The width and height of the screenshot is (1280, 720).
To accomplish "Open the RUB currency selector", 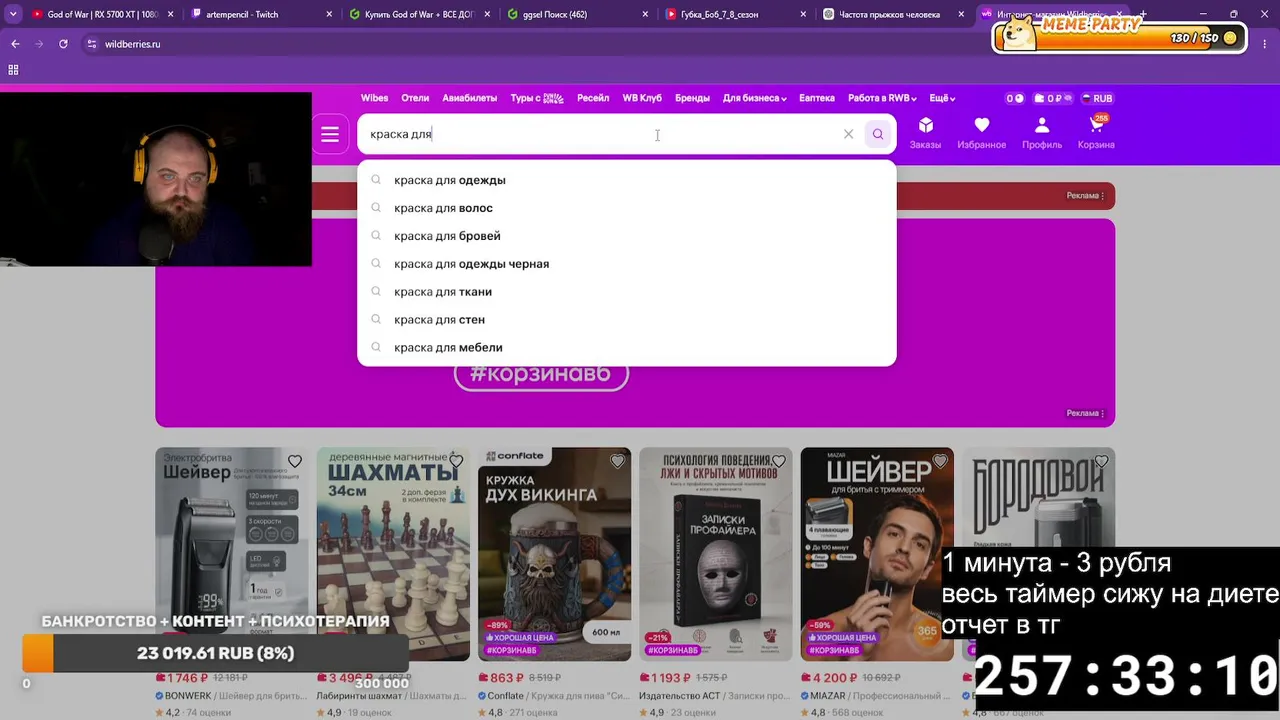I will pyautogui.click(x=1097, y=98).
